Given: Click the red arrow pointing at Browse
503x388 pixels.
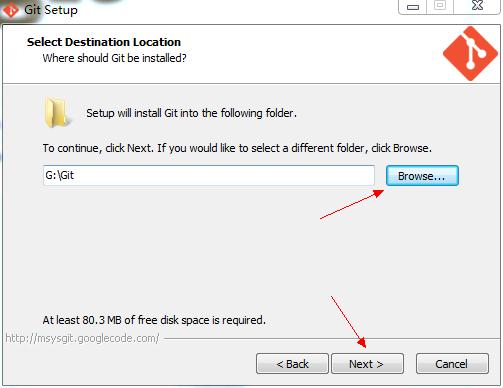Looking at the screenshot, I should coord(352,204).
